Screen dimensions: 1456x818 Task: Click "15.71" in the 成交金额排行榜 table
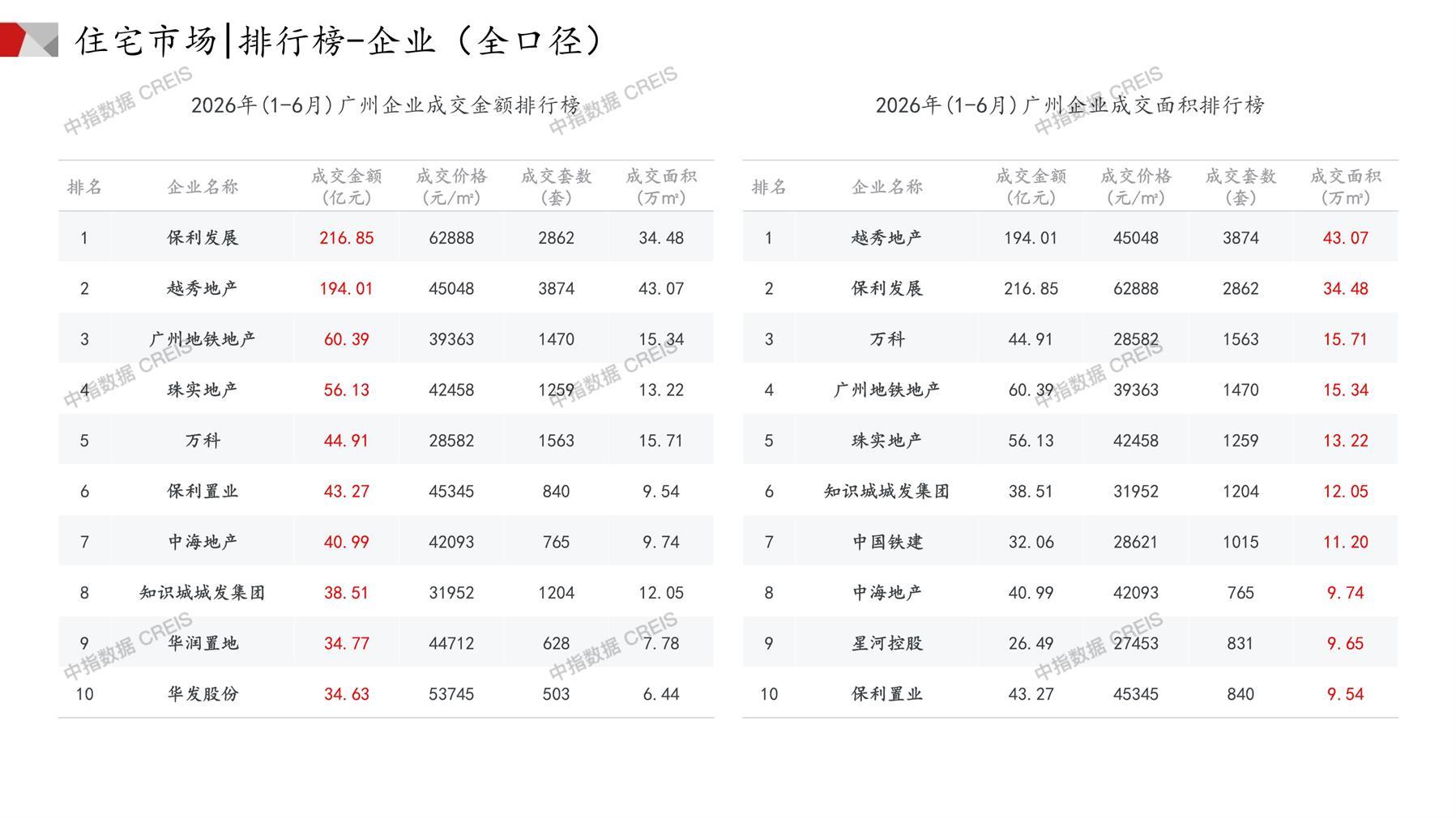click(661, 441)
